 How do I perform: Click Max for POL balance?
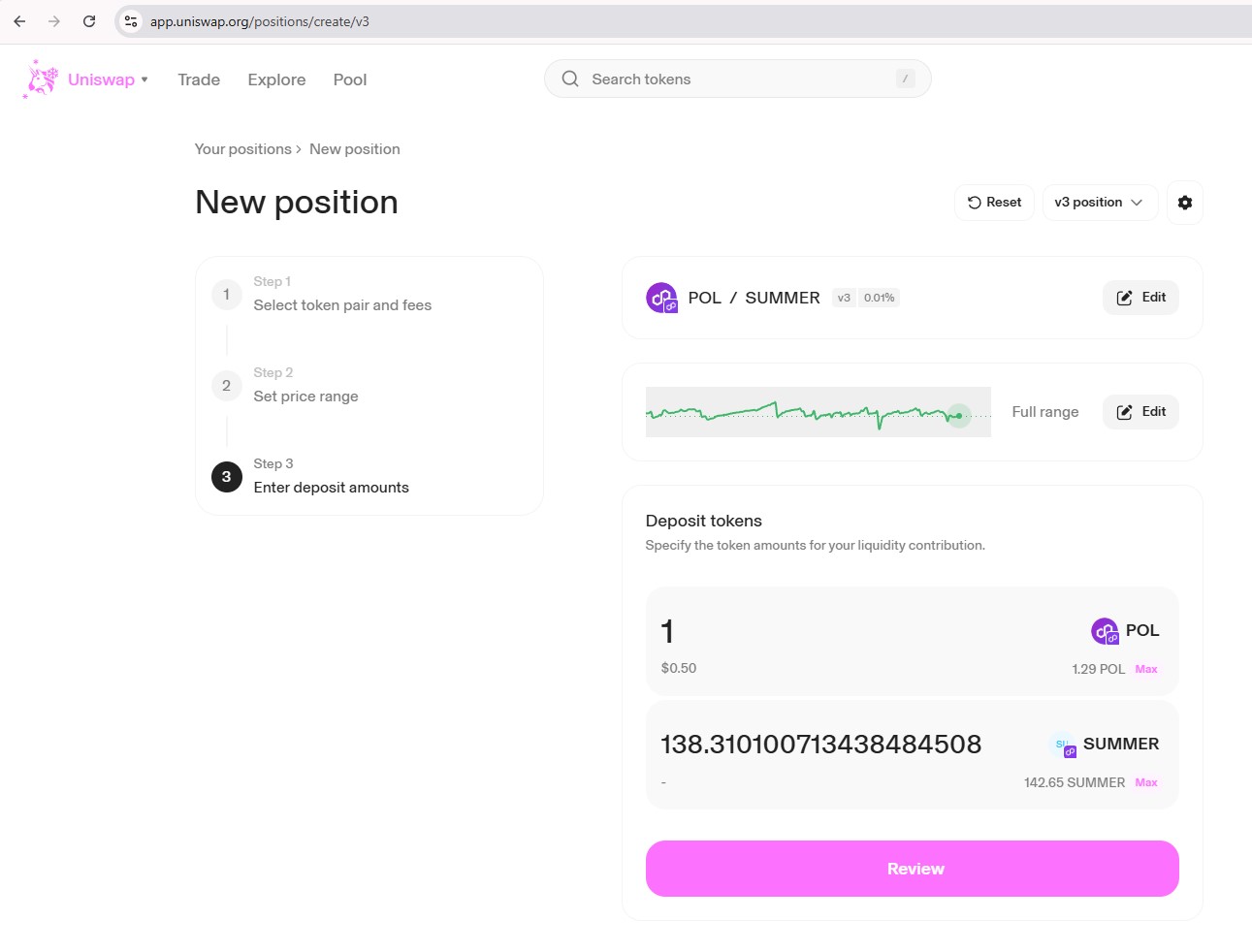point(1146,669)
